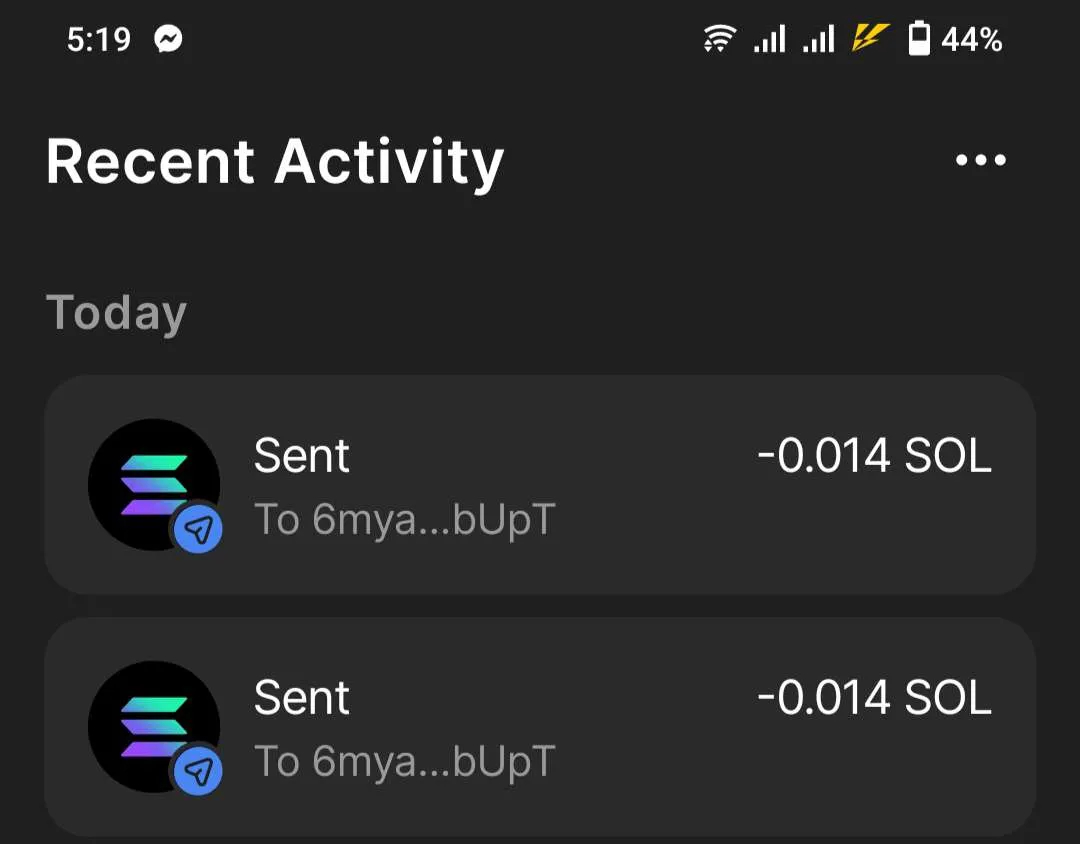Tap the Today section label
1080x844 pixels.
(x=116, y=313)
